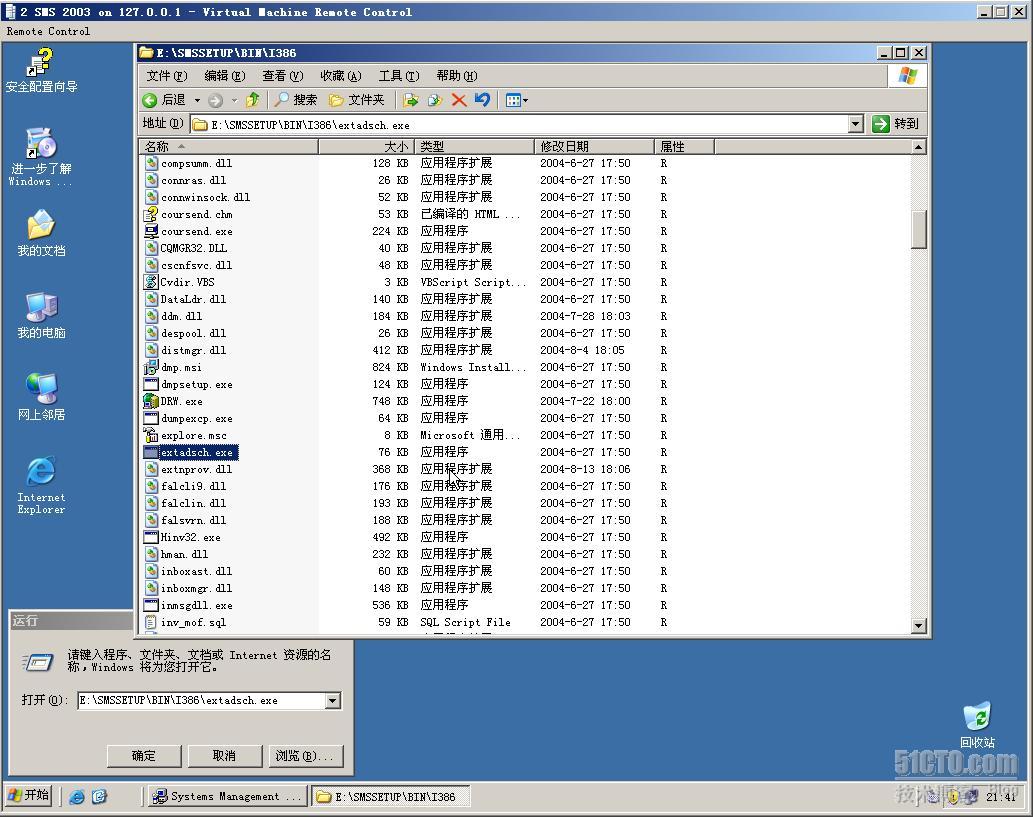Click the Explorer address bar field
This screenshot has height=817, width=1033.
pos(519,124)
